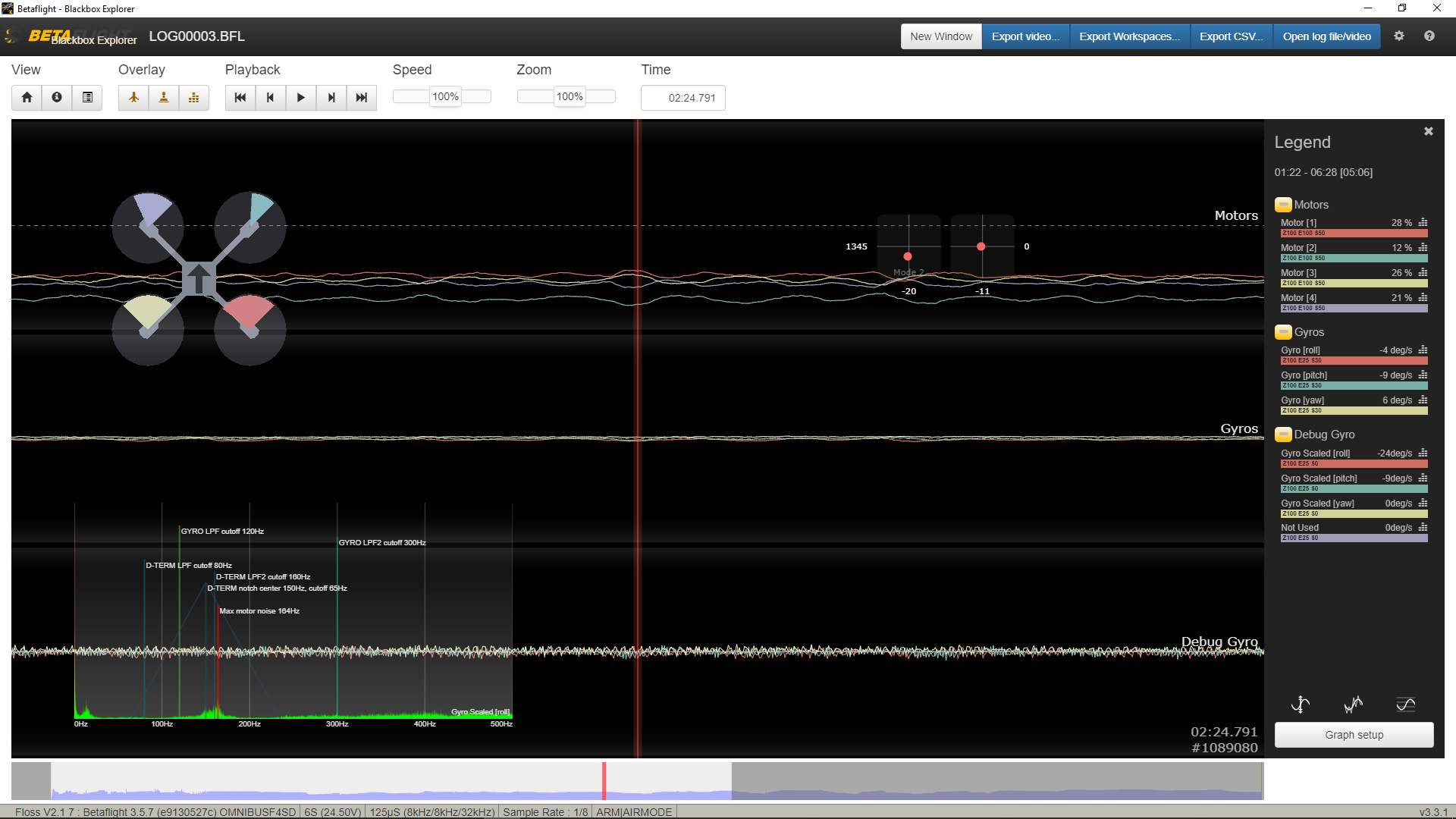Collapse the Gyros group in the Legend
Image resolution: width=1456 pixels, height=819 pixels.
1283,332
